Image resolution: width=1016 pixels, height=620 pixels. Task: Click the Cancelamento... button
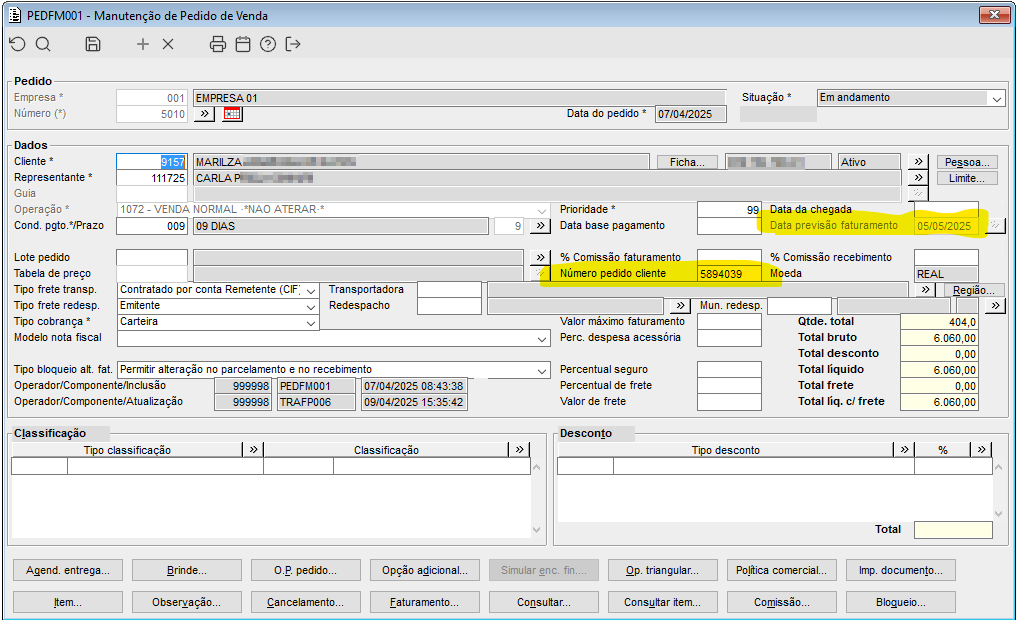tap(306, 602)
